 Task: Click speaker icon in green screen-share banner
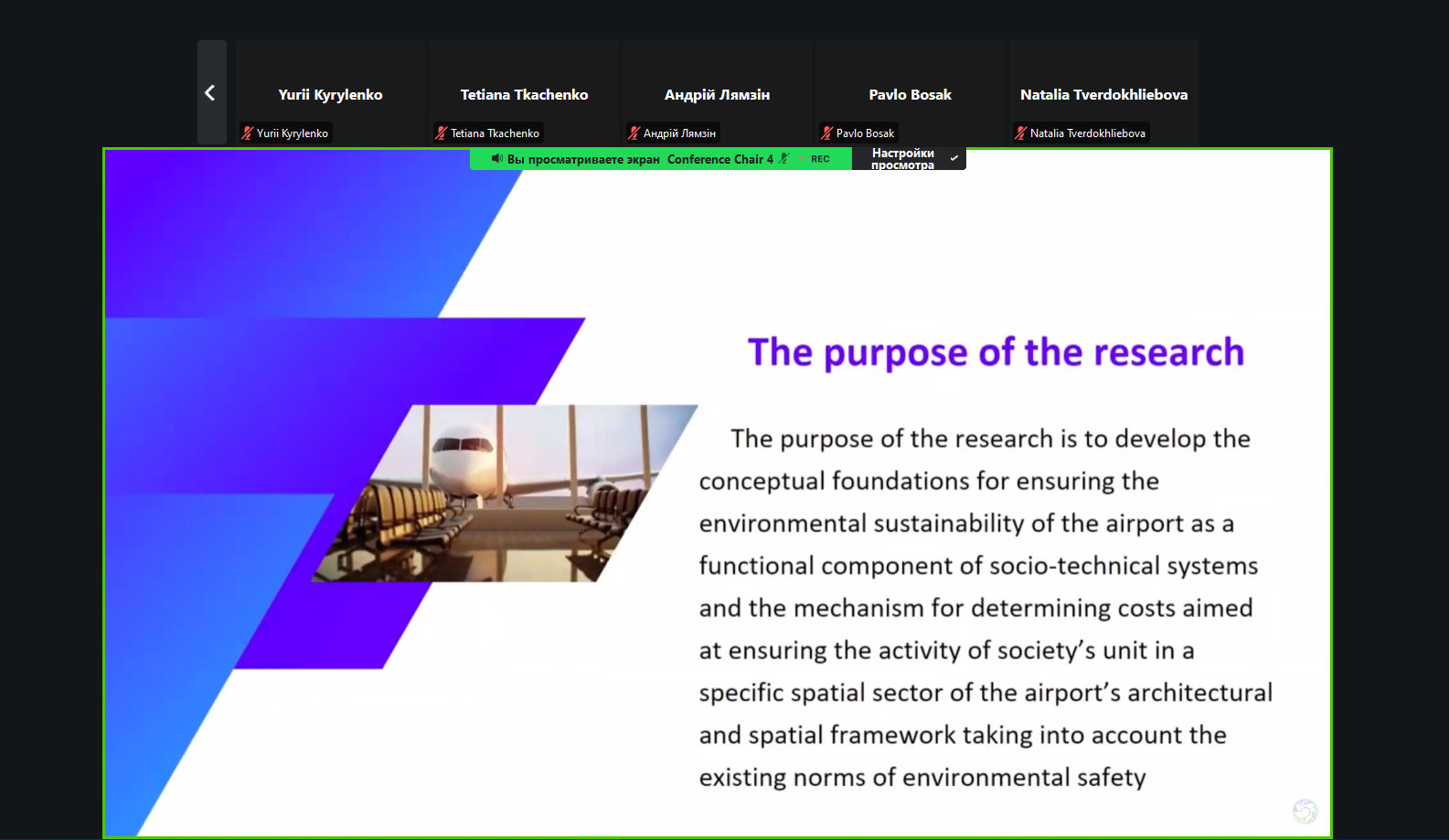[x=496, y=159]
